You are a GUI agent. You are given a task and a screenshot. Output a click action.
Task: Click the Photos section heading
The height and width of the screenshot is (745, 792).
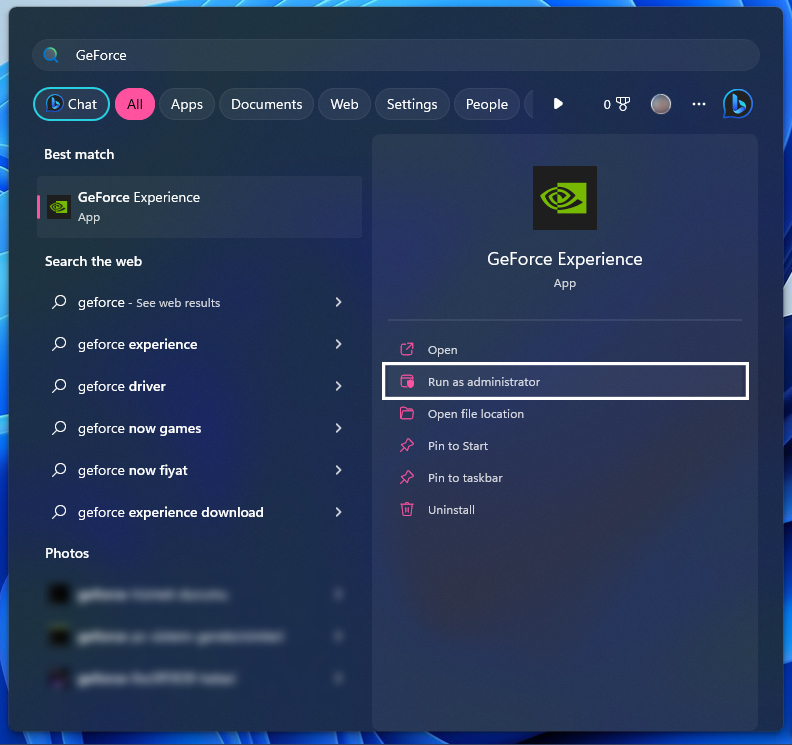pyautogui.click(x=67, y=553)
